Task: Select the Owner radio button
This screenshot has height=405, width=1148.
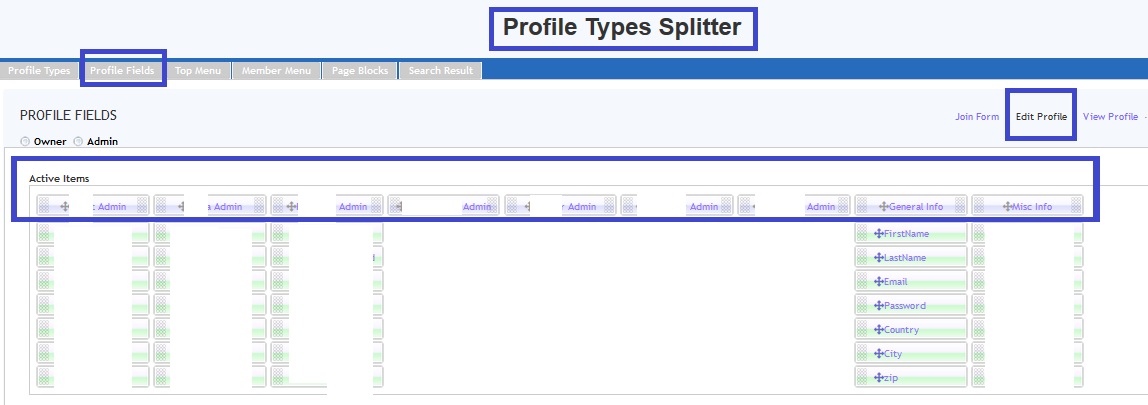Action: pos(25,142)
